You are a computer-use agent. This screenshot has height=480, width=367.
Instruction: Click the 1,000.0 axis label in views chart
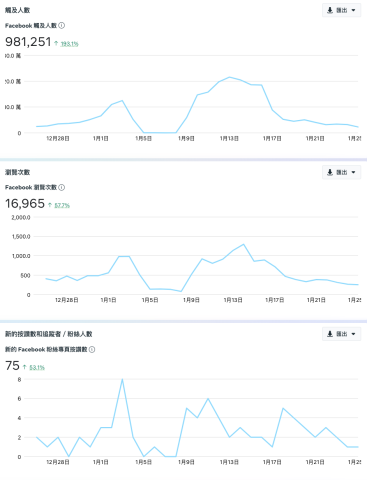coord(21,256)
